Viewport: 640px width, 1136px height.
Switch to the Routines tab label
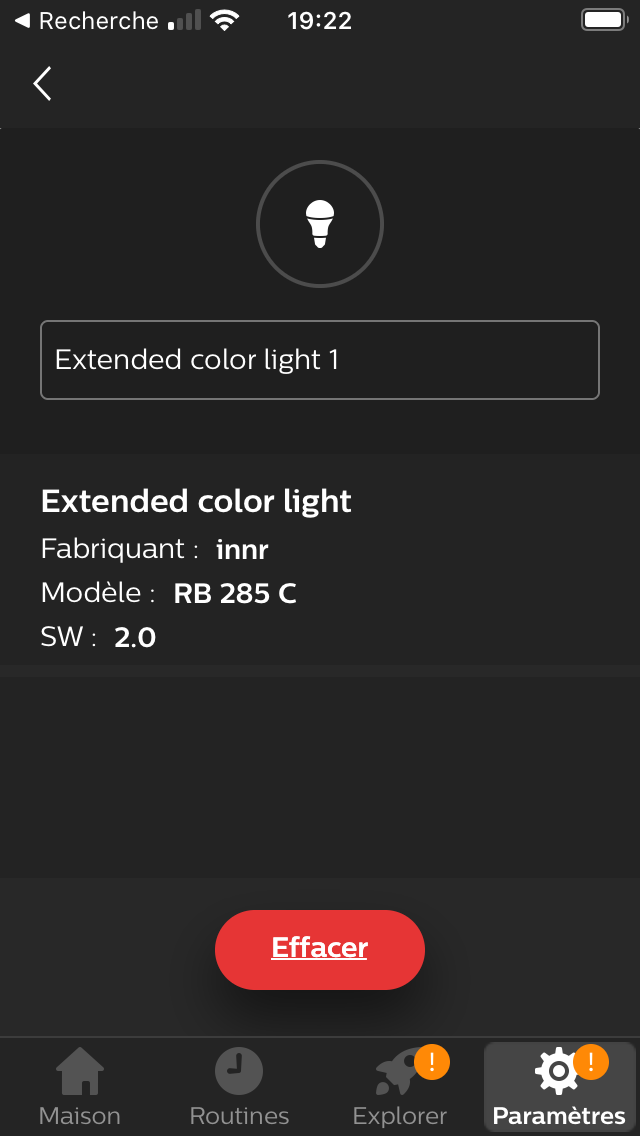(239, 1115)
